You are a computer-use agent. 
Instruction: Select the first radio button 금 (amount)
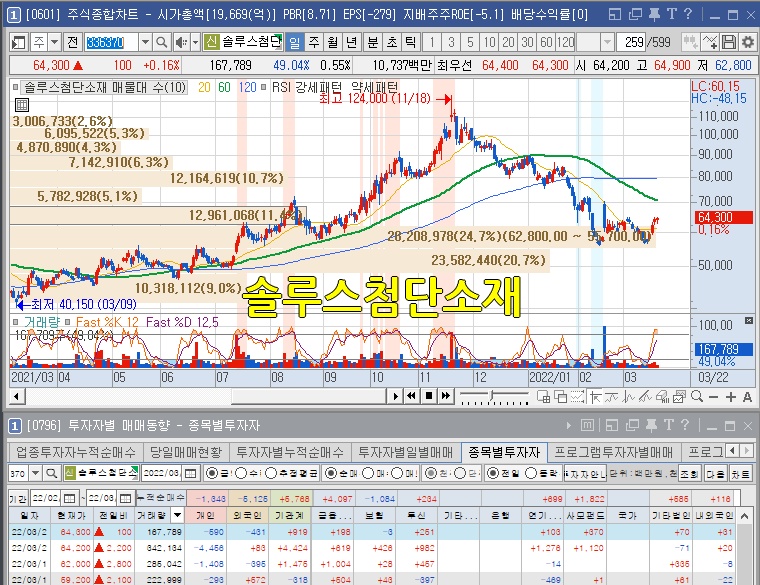pos(212,473)
